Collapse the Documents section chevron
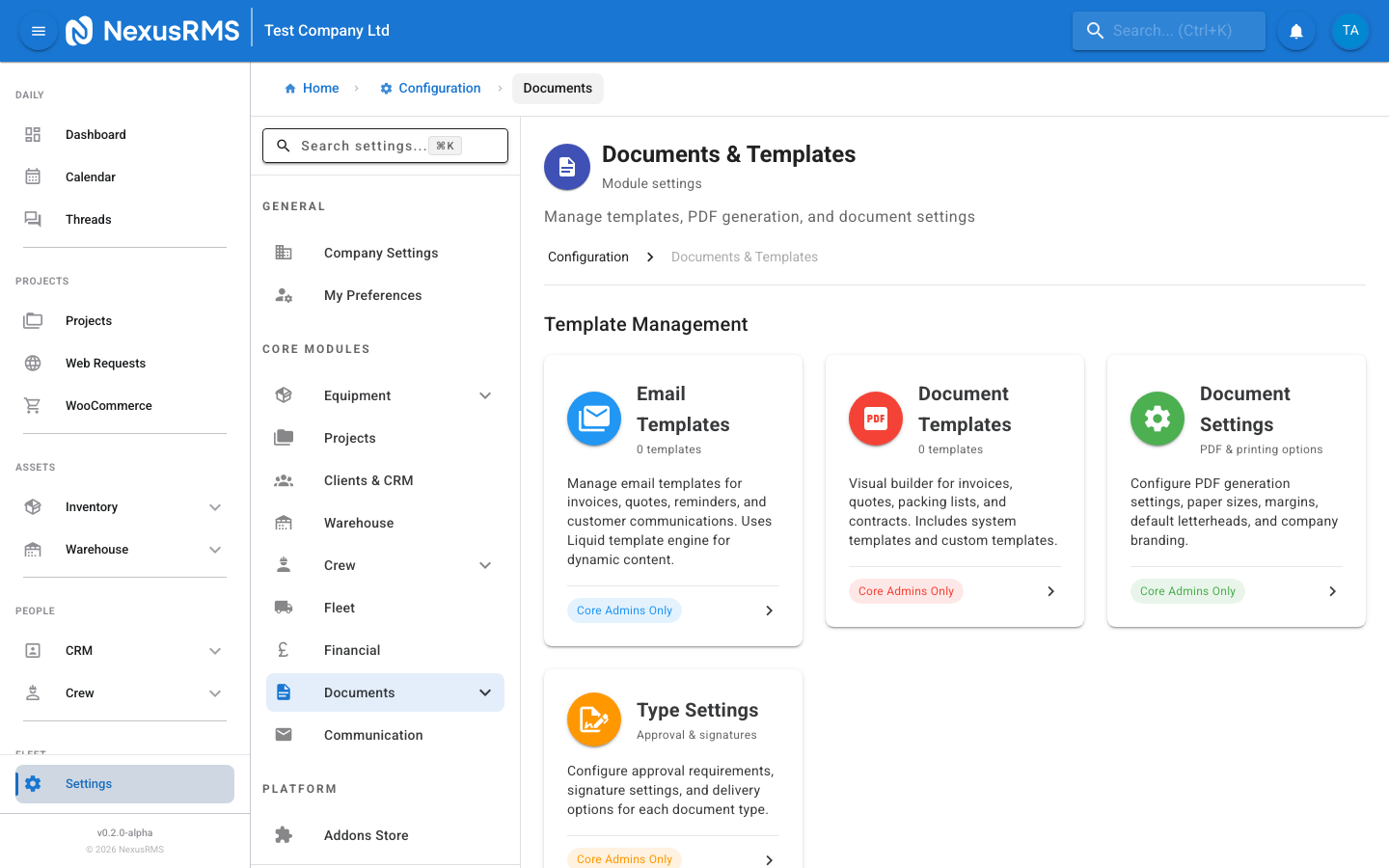Viewport: 1389px width, 868px height. 484,692
